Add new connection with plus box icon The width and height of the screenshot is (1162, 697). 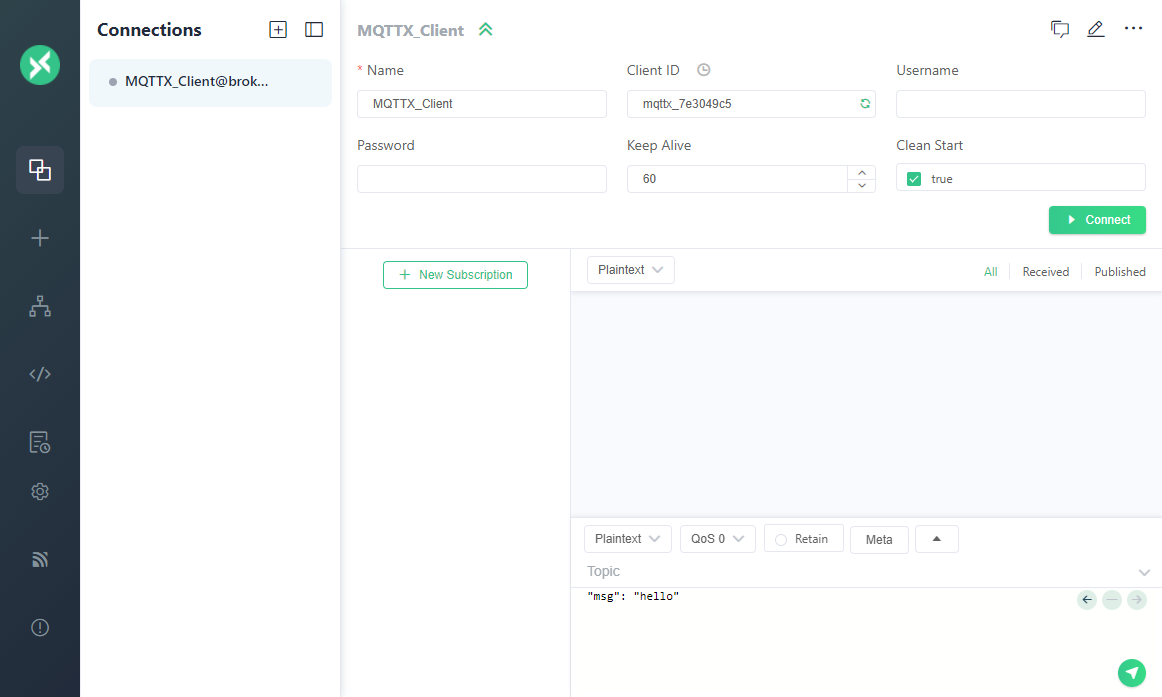[x=278, y=30]
